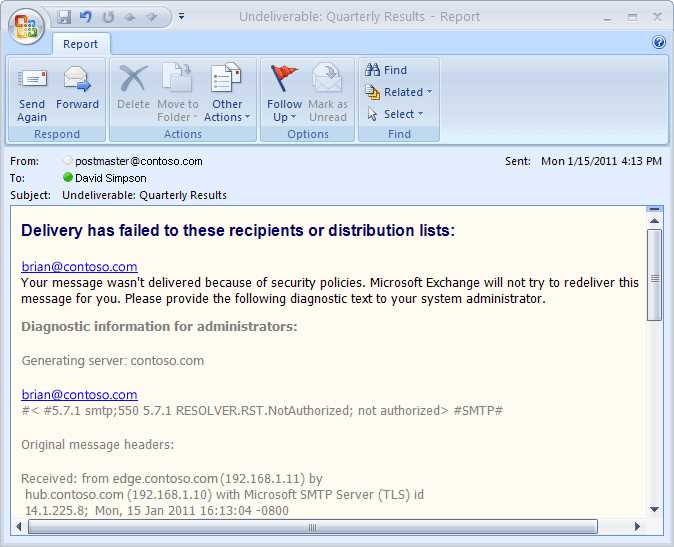Viewport: 674px width, 547px height.
Task: Open the Other Actions dropdown arrow
Action: coord(247,117)
